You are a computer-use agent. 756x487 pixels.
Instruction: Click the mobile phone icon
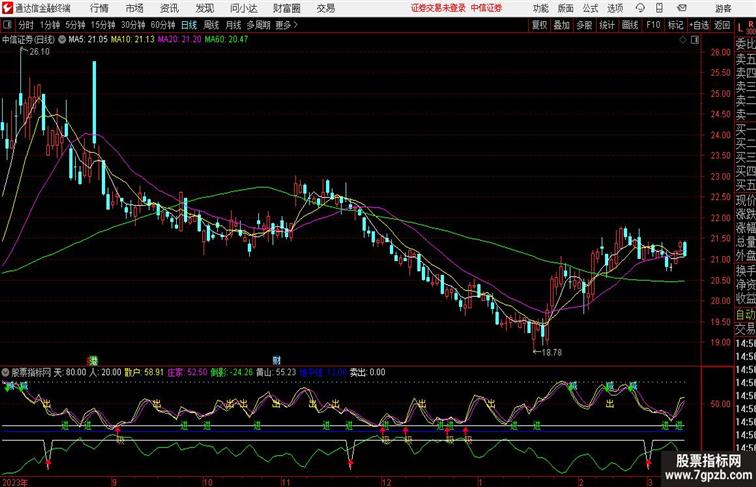pyautogui.click(x=659, y=8)
